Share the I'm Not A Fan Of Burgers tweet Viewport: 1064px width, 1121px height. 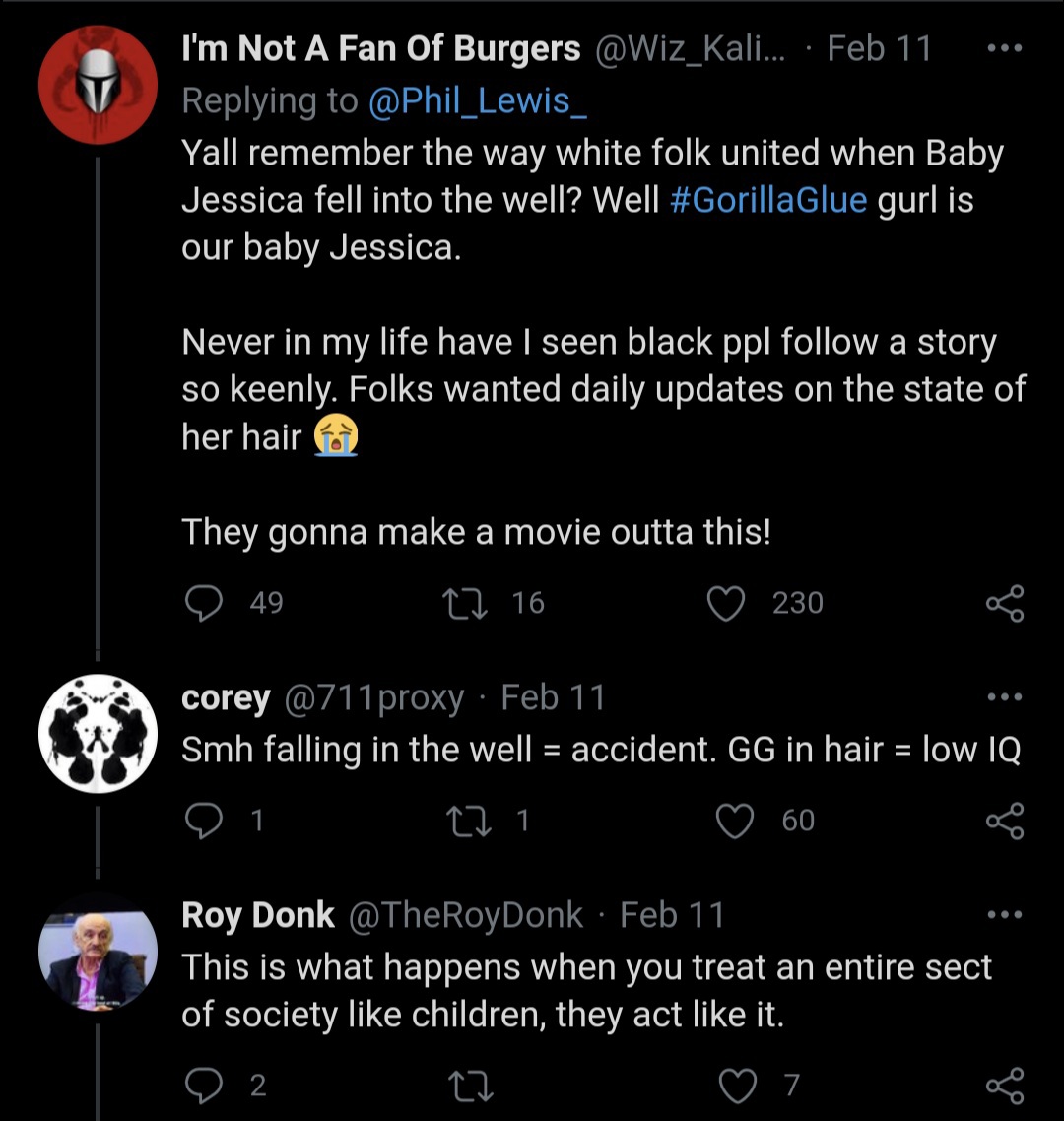(1005, 604)
